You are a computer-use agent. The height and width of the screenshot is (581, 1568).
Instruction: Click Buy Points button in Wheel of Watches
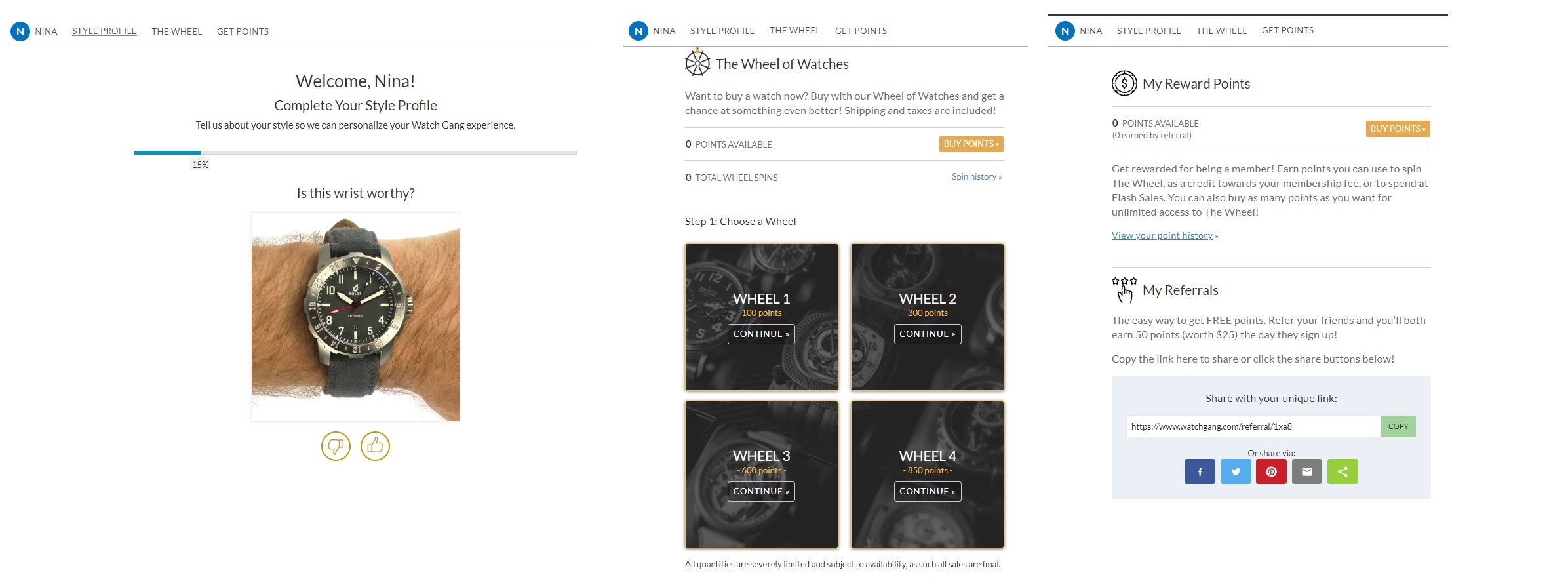tap(971, 144)
